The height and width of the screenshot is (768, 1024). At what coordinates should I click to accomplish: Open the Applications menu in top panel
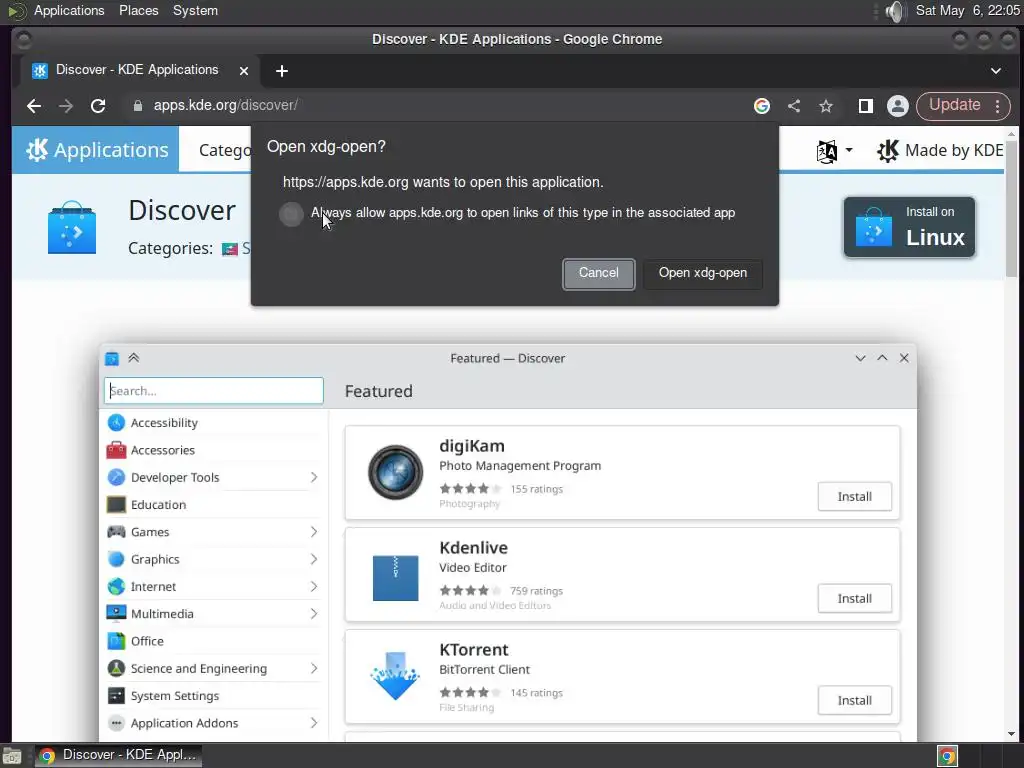point(69,10)
